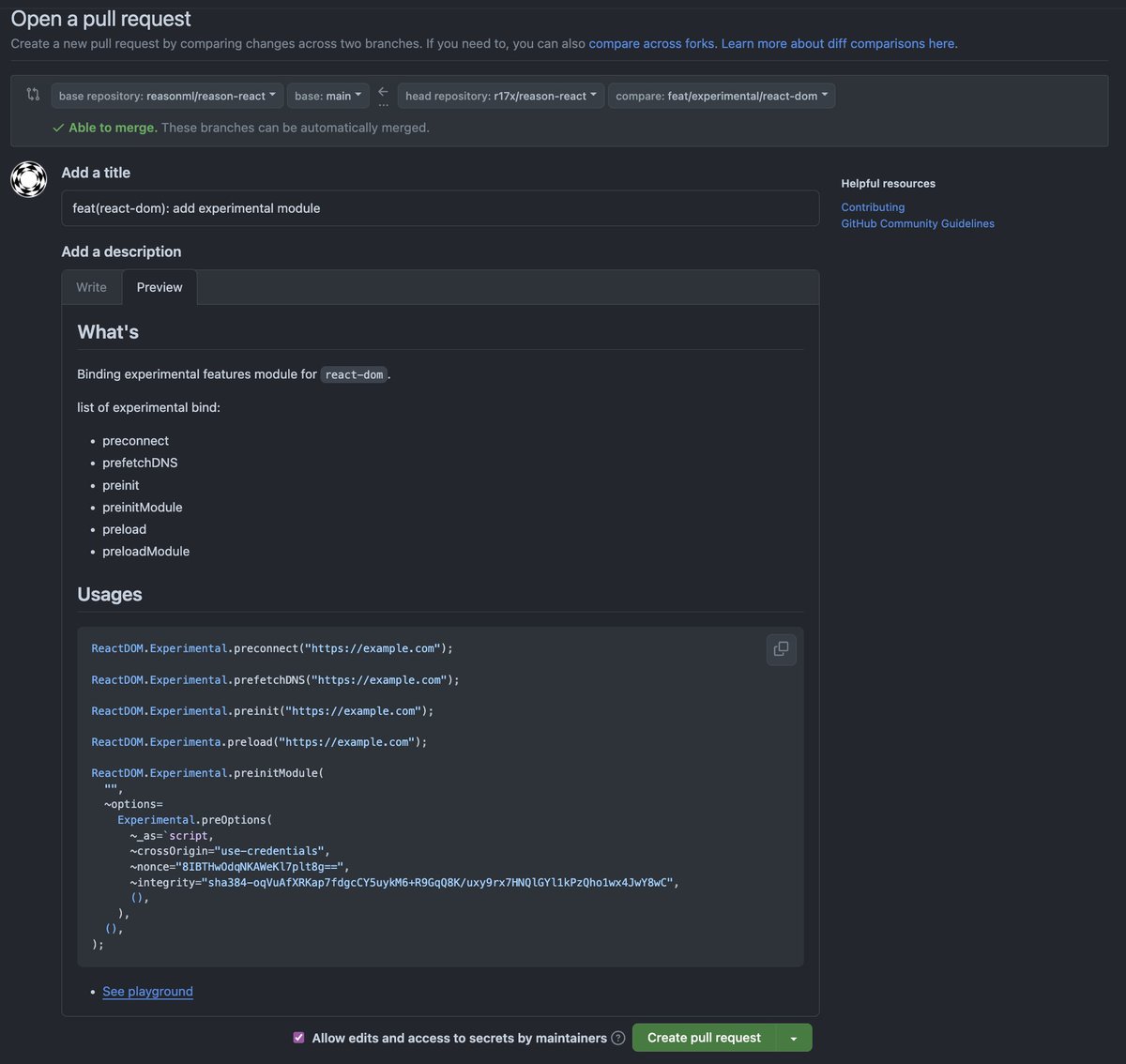The width and height of the screenshot is (1126, 1064).
Task: Click the Create pull request button
Action: (x=704, y=1038)
